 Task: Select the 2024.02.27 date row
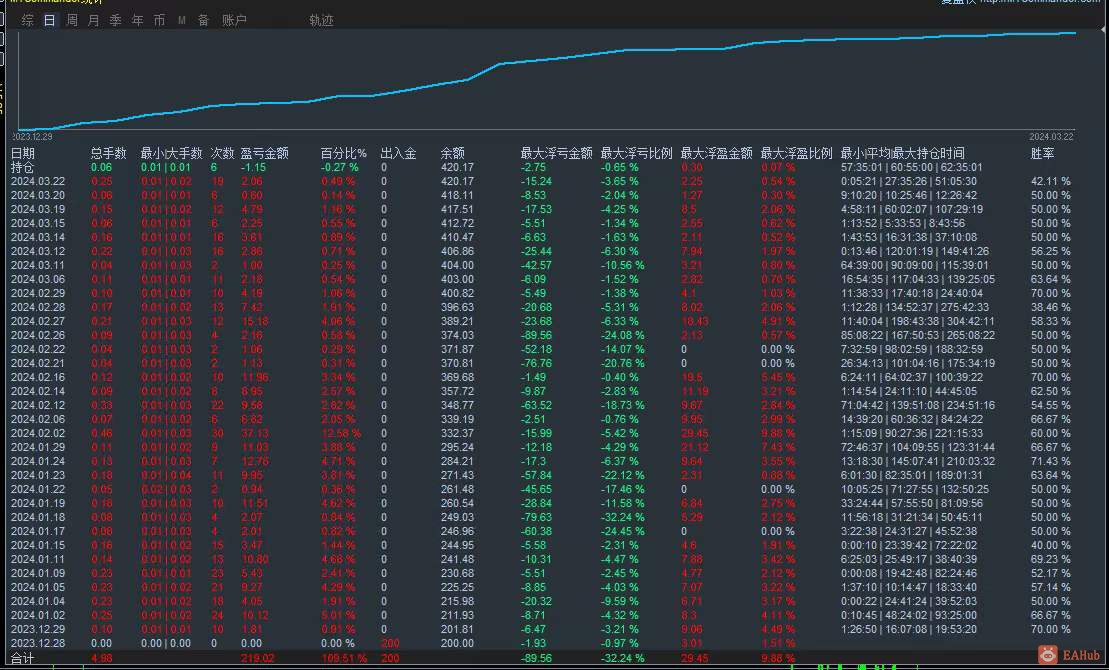pyautogui.click(x=37, y=322)
